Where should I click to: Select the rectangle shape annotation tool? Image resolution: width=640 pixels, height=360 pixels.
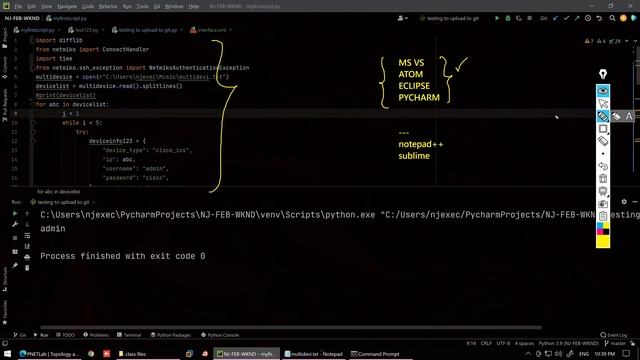click(603, 129)
